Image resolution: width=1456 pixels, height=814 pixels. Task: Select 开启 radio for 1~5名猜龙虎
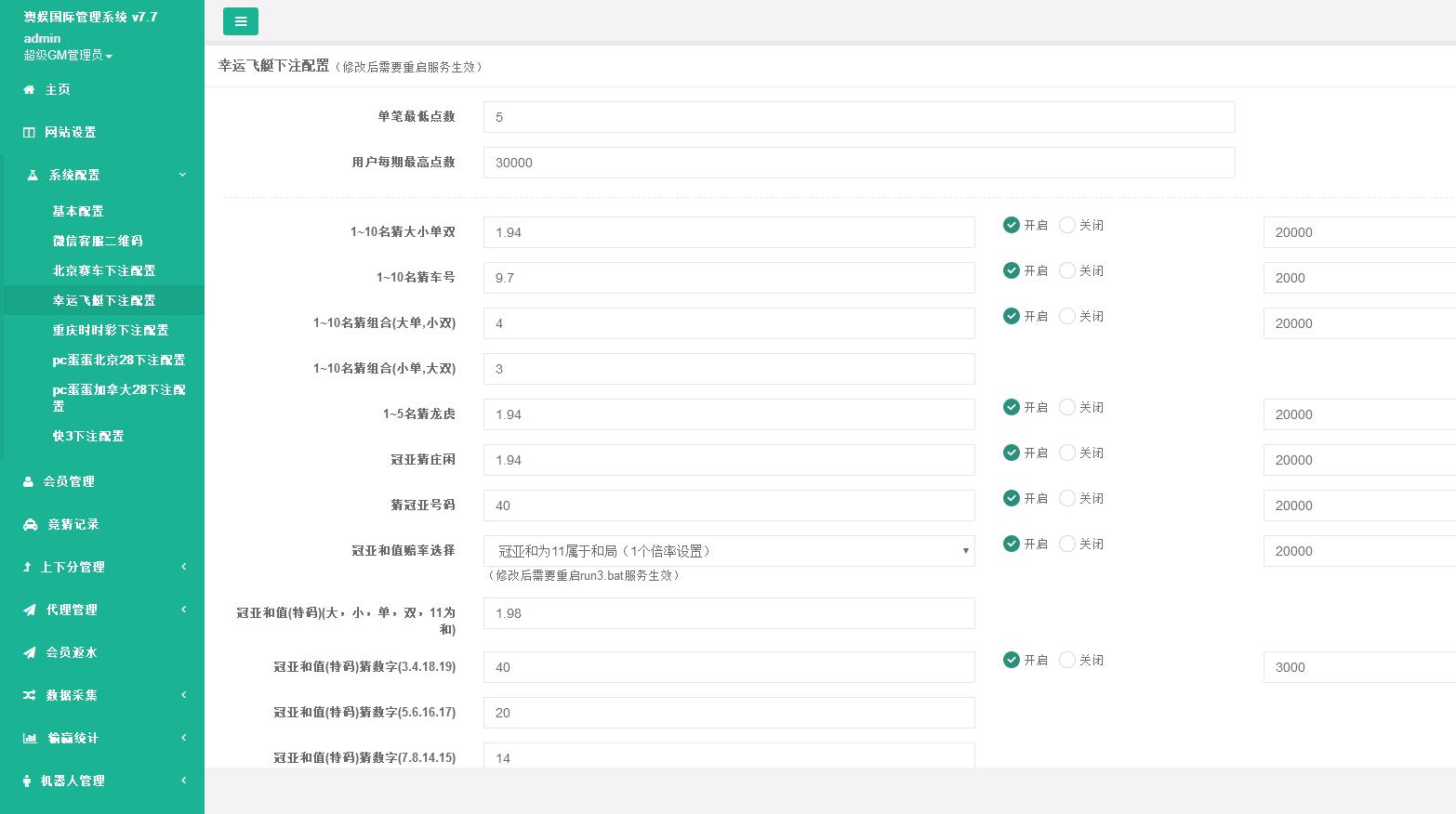pos(1012,407)
